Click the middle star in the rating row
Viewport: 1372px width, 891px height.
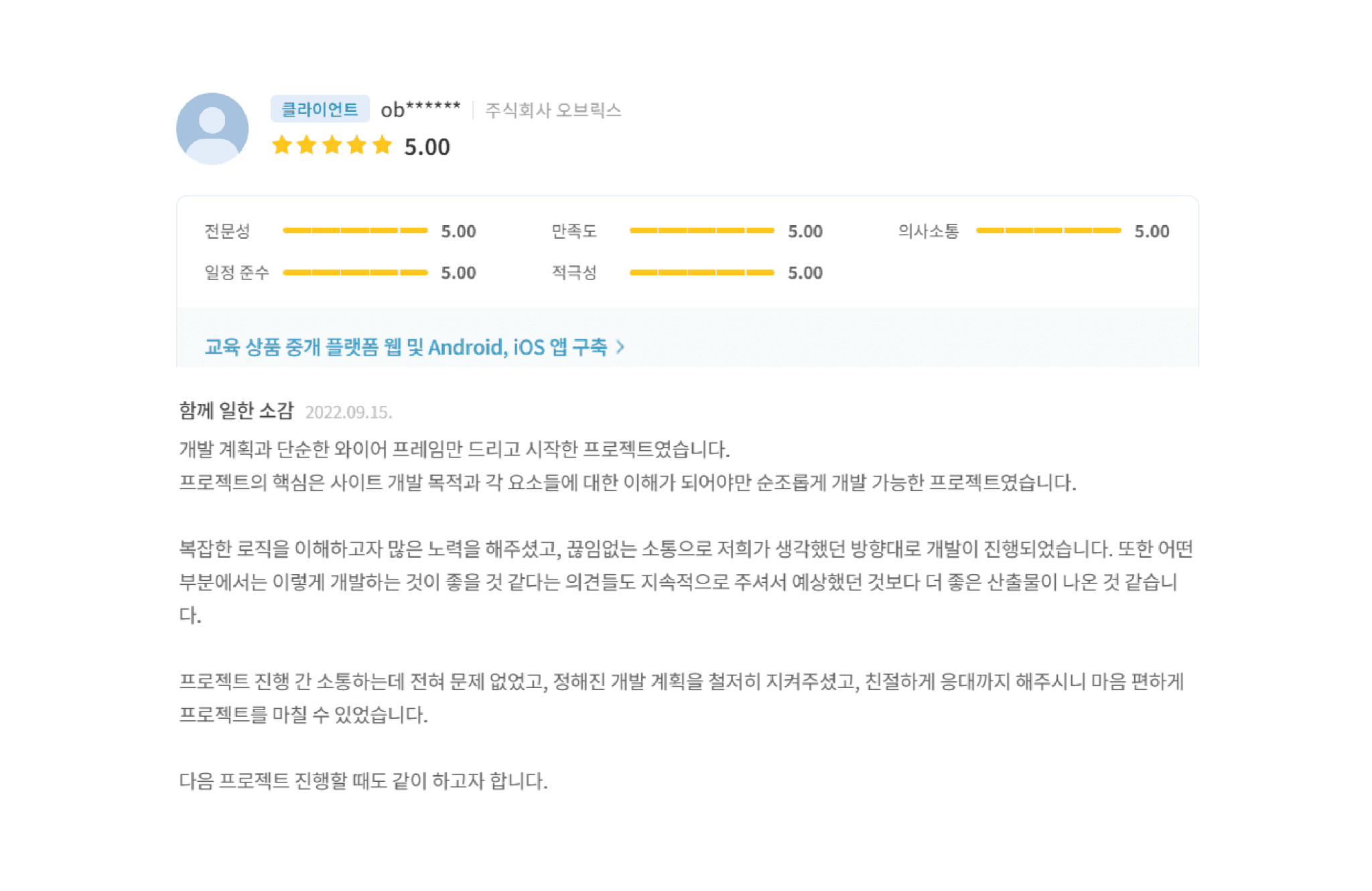(332, 145)
